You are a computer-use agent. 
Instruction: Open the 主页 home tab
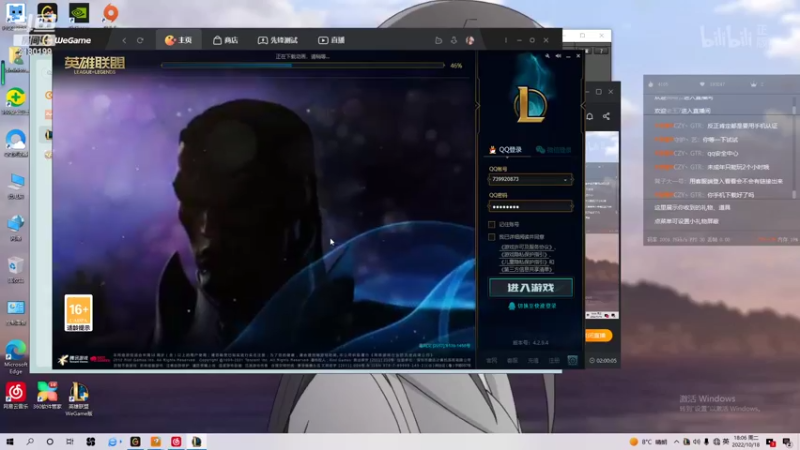[x=178, y=40]
